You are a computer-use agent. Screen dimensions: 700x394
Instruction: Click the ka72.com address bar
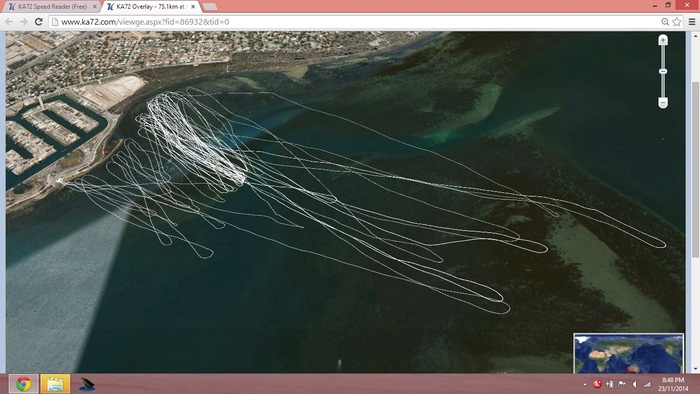point(355,22)
